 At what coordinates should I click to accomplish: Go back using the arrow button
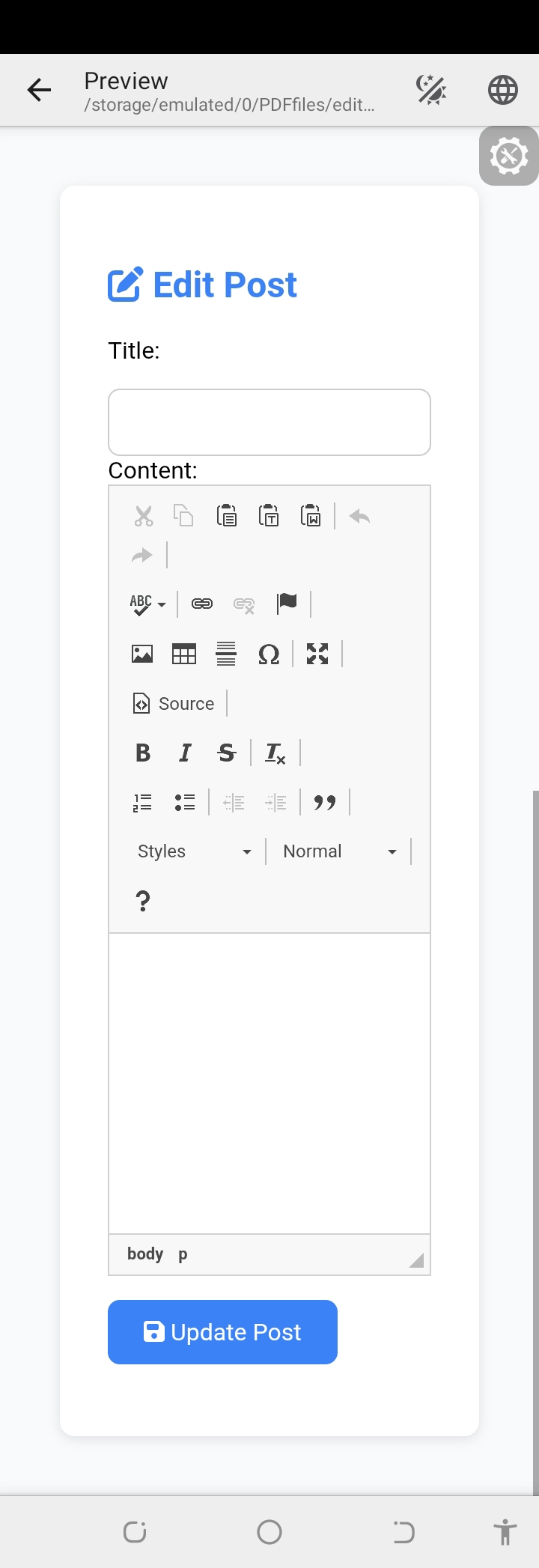pos(39,90)
